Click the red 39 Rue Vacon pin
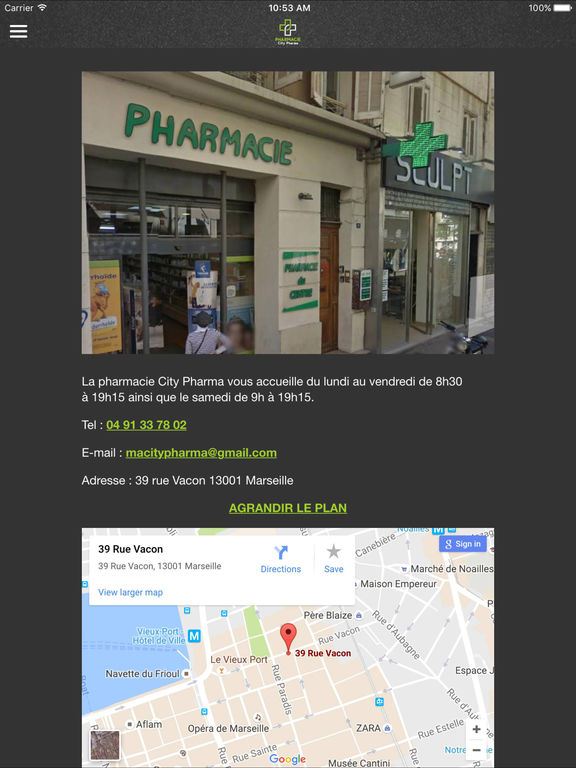 coord(288,639)
